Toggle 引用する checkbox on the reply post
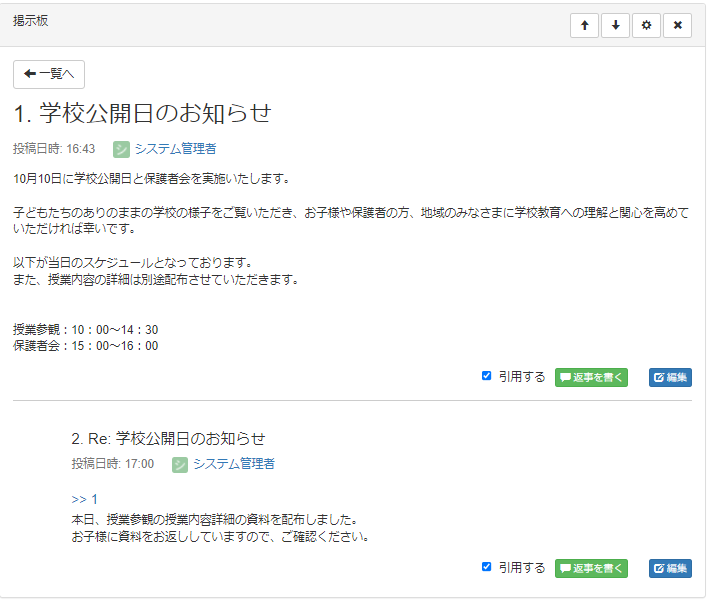712x601 pixels. (487, 567)
